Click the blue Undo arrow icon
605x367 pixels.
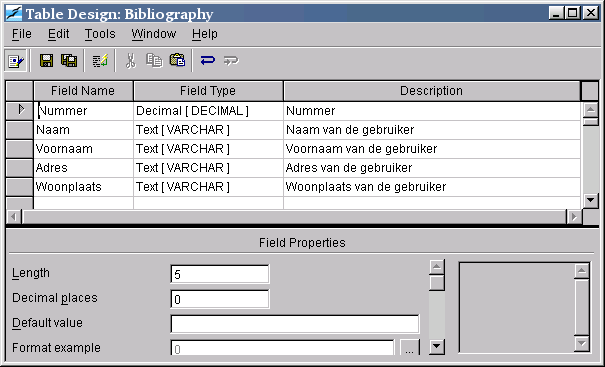pos(208,61)
